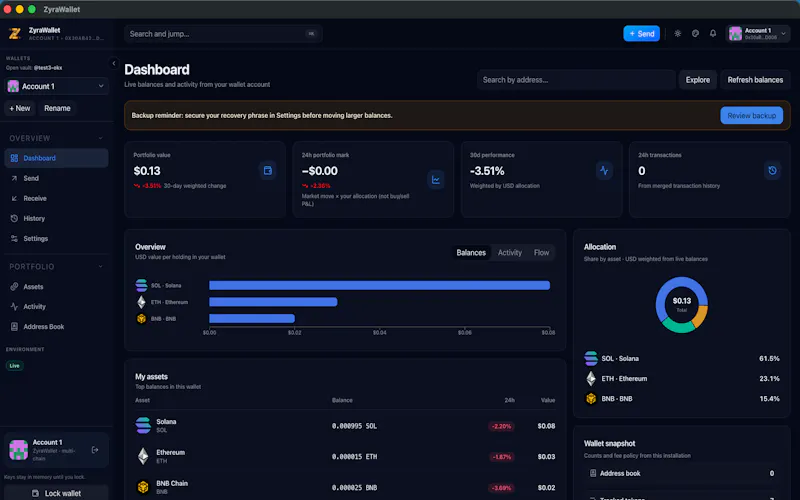Viewport: 800px width, 500px height.
Task: Collapse the OVERVIEW section chevron
Action: (x=101, y=138)
